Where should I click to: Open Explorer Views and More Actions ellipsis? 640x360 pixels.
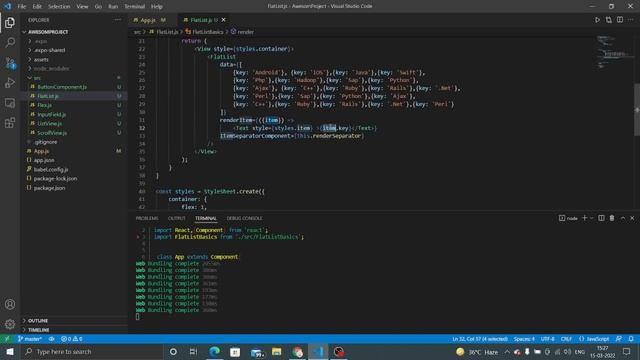pyautogui.click(x=118, y=20)
